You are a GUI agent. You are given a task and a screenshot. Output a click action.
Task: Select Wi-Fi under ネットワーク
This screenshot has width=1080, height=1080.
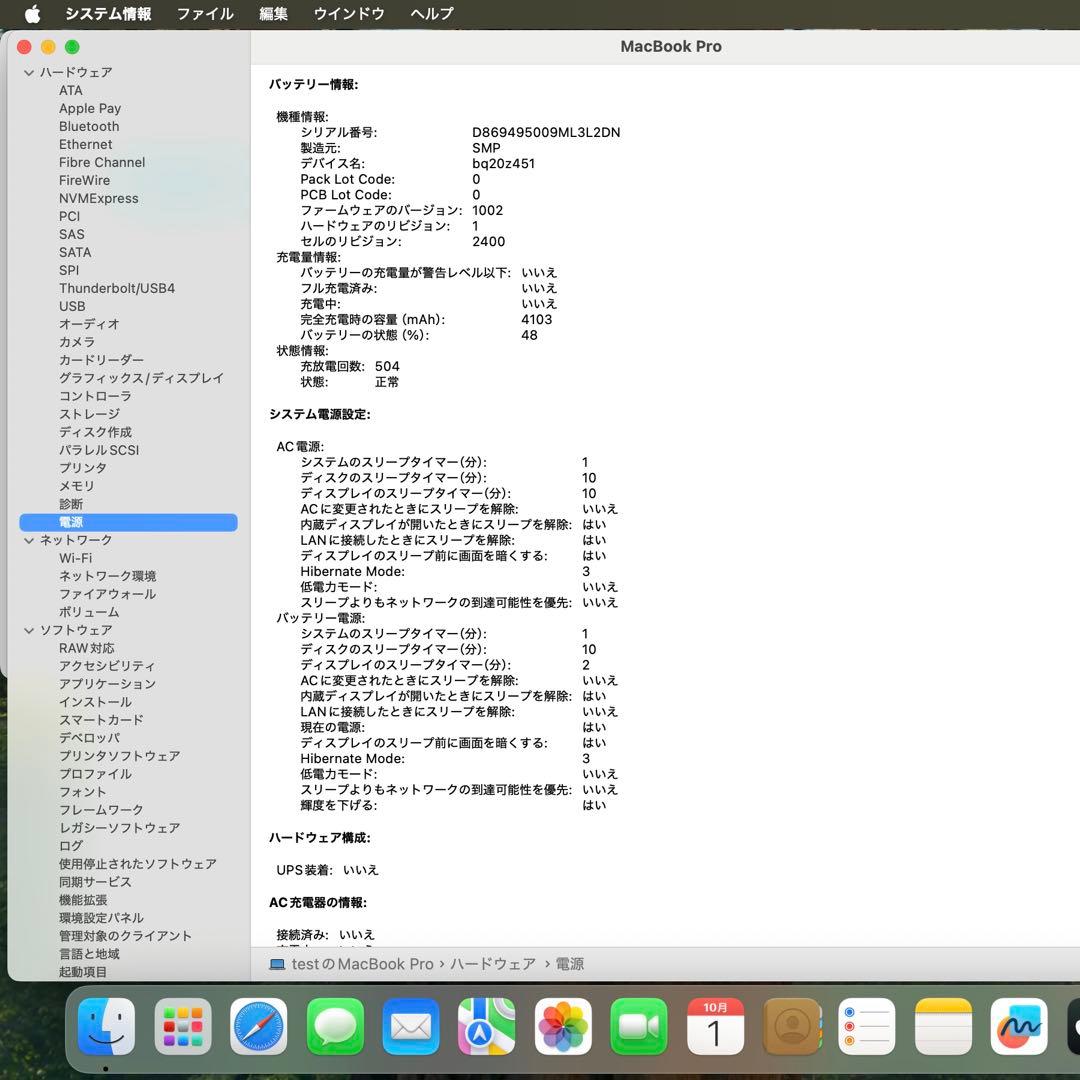click(75, 558)
